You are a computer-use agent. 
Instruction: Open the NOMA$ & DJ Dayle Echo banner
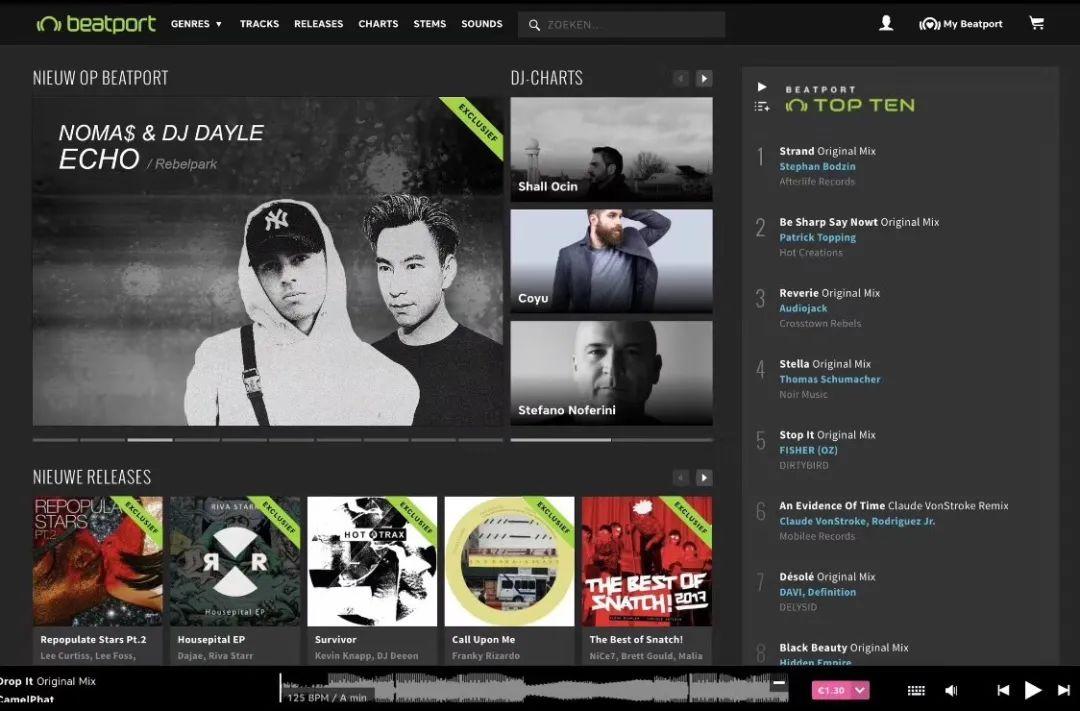coord(267,261)
